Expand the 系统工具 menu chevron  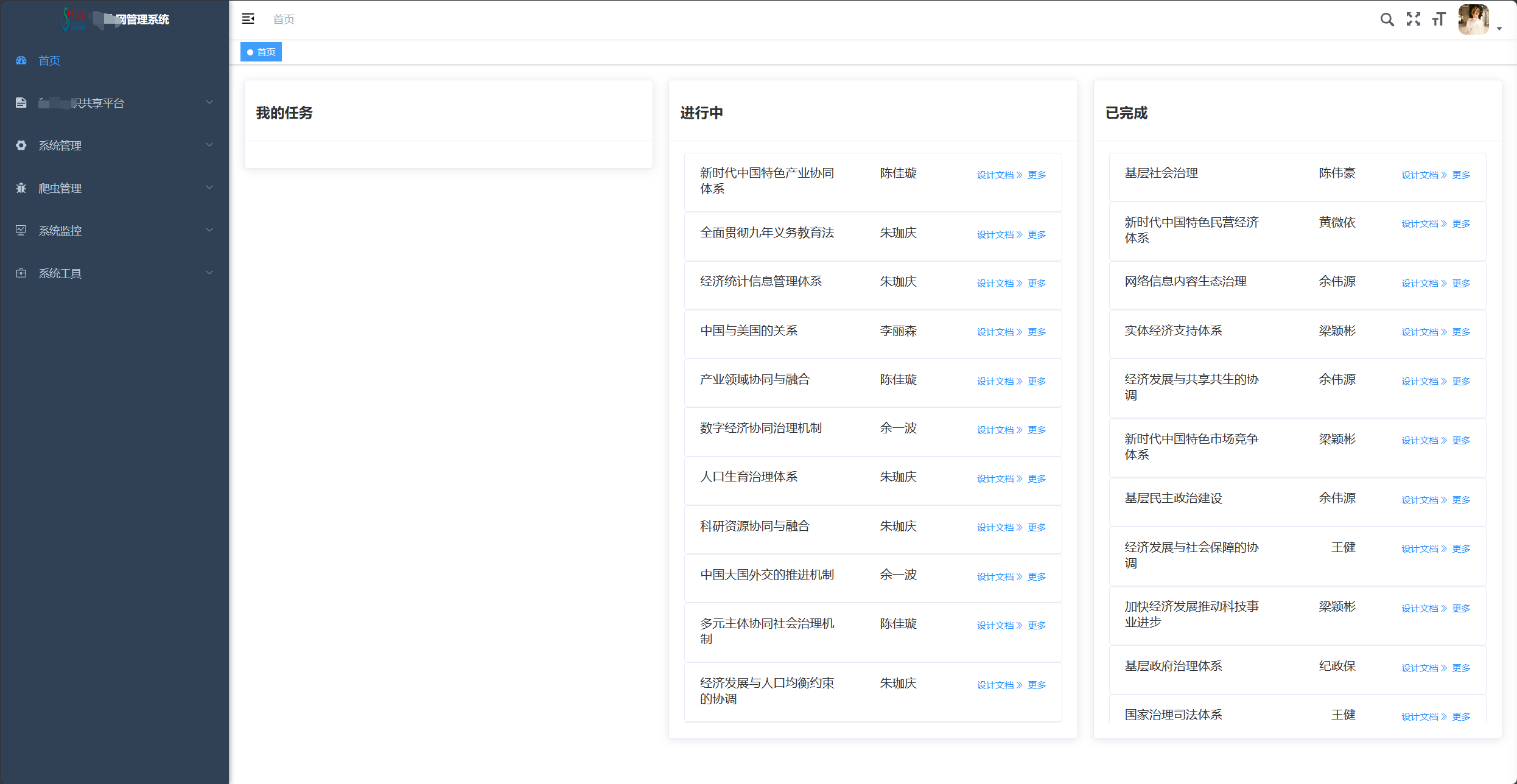(x=209, y=273)
